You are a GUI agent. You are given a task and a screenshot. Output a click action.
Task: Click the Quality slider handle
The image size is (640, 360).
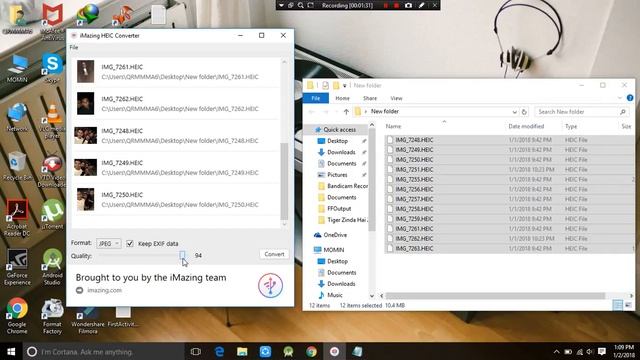182,256
